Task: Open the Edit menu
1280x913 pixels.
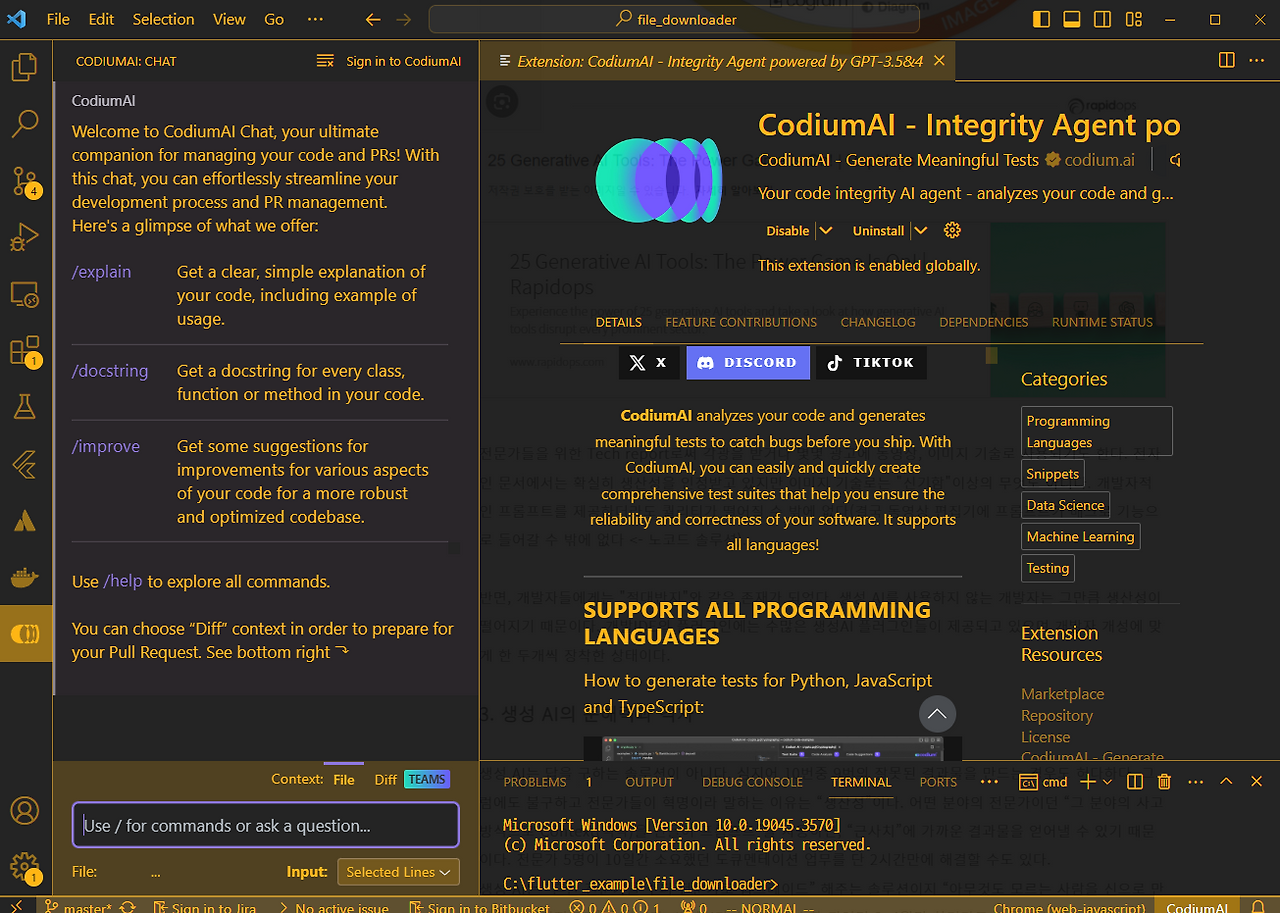Action: (x=101, y=19)
